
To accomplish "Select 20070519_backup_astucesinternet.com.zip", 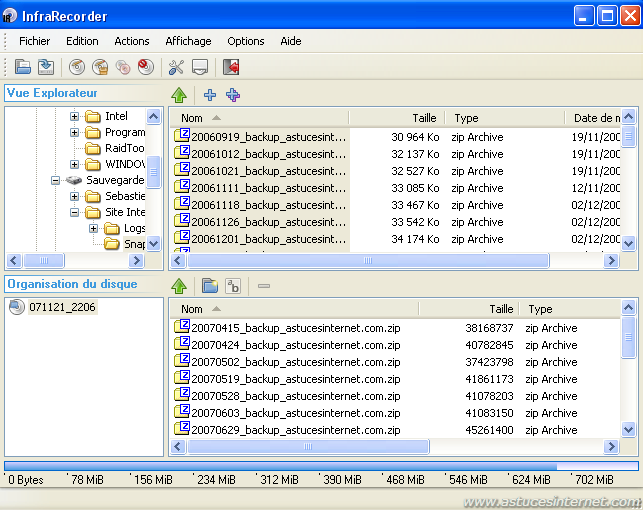I will coord(287,379).
